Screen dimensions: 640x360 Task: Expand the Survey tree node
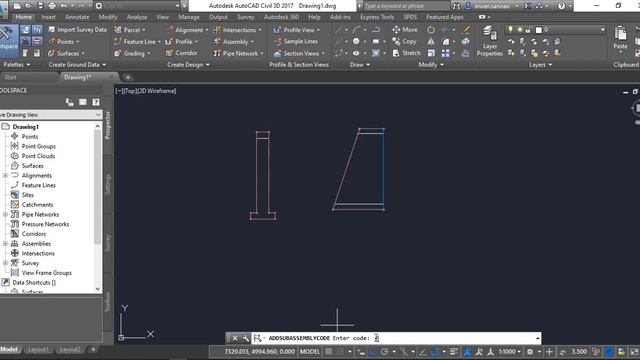tap(5, 263)
